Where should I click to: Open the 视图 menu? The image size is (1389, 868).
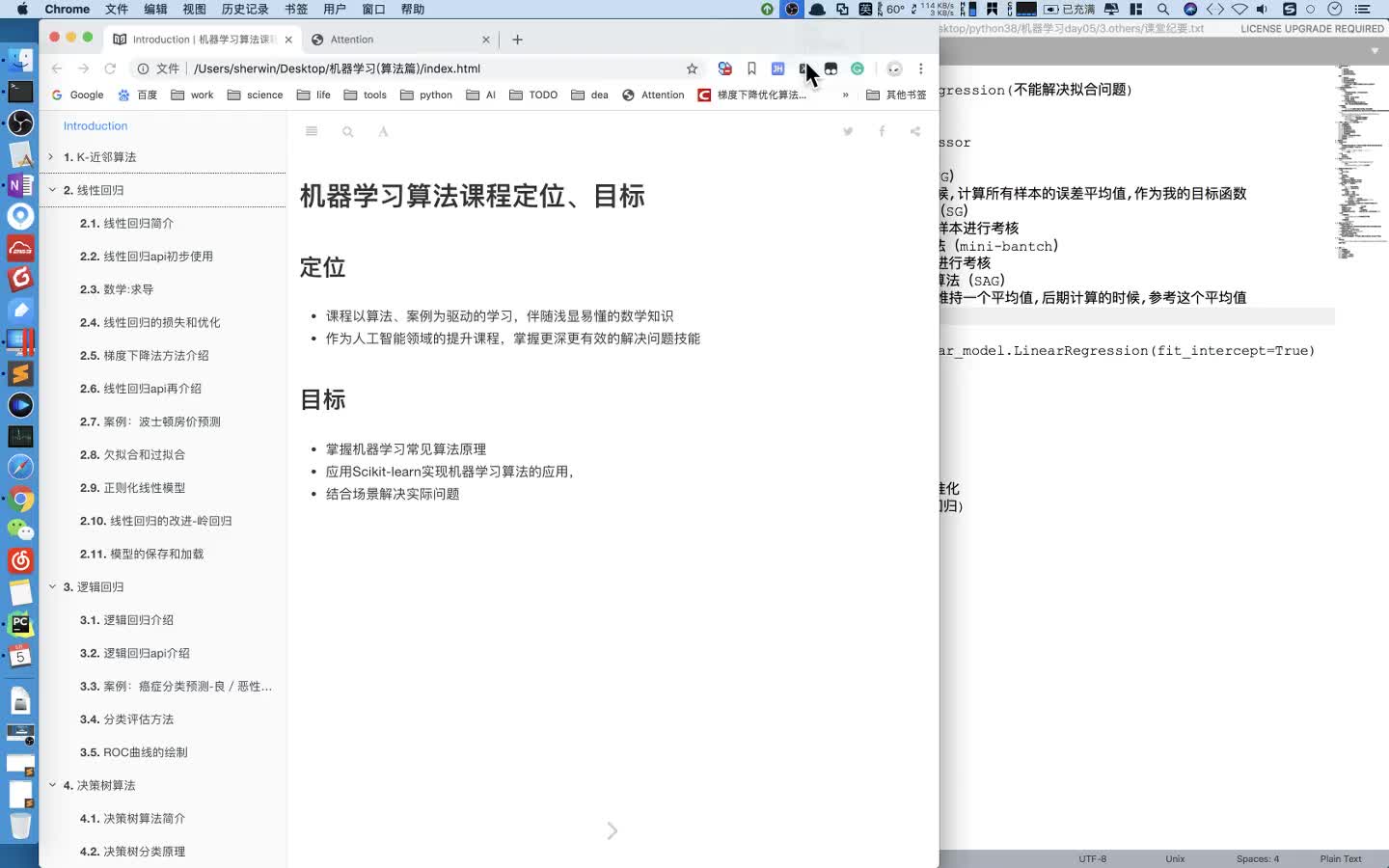click(x=194, y=9)
